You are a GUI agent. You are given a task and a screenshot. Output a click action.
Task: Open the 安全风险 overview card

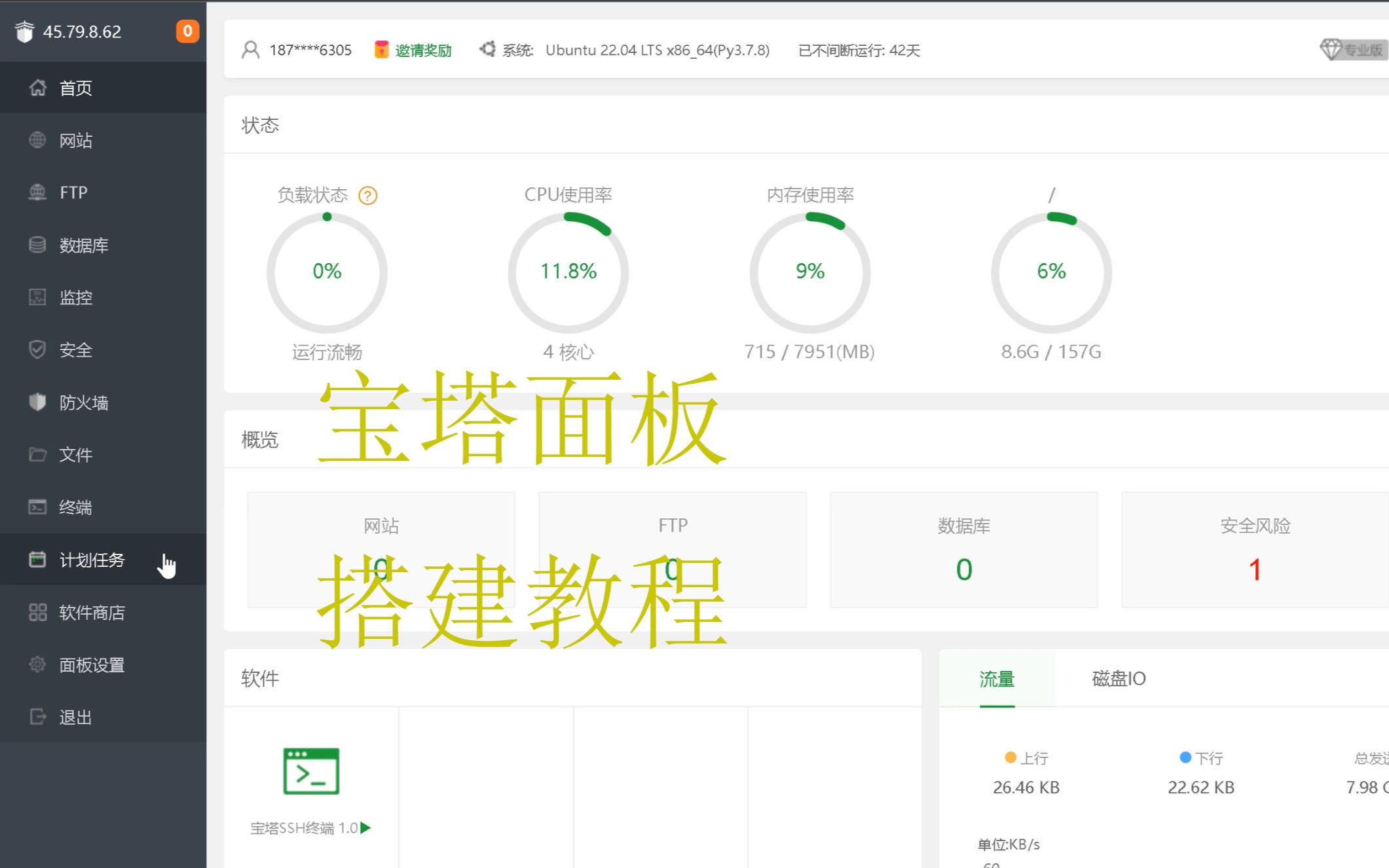(x=1255, y=550)
